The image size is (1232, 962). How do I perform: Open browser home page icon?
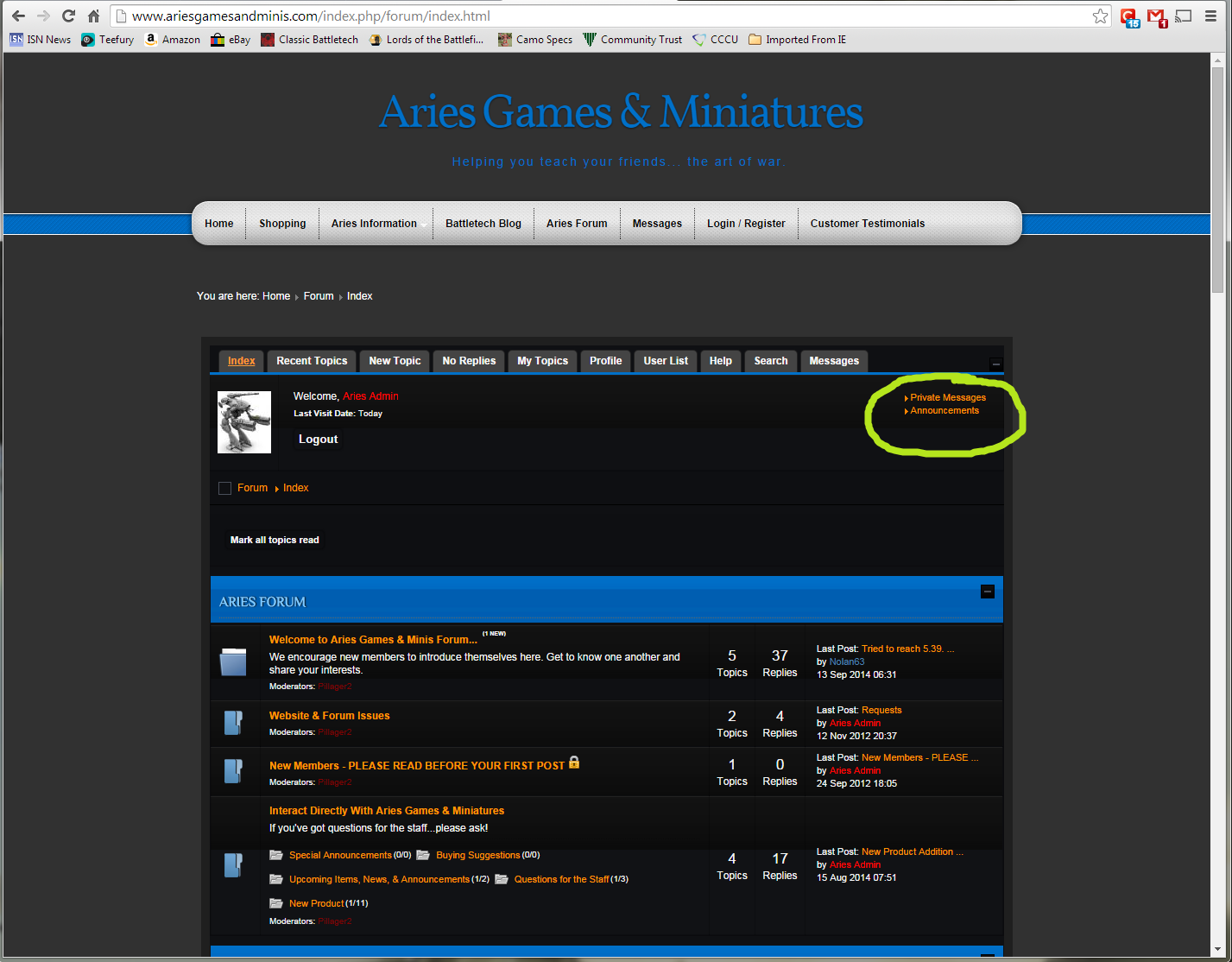point(94,16)
